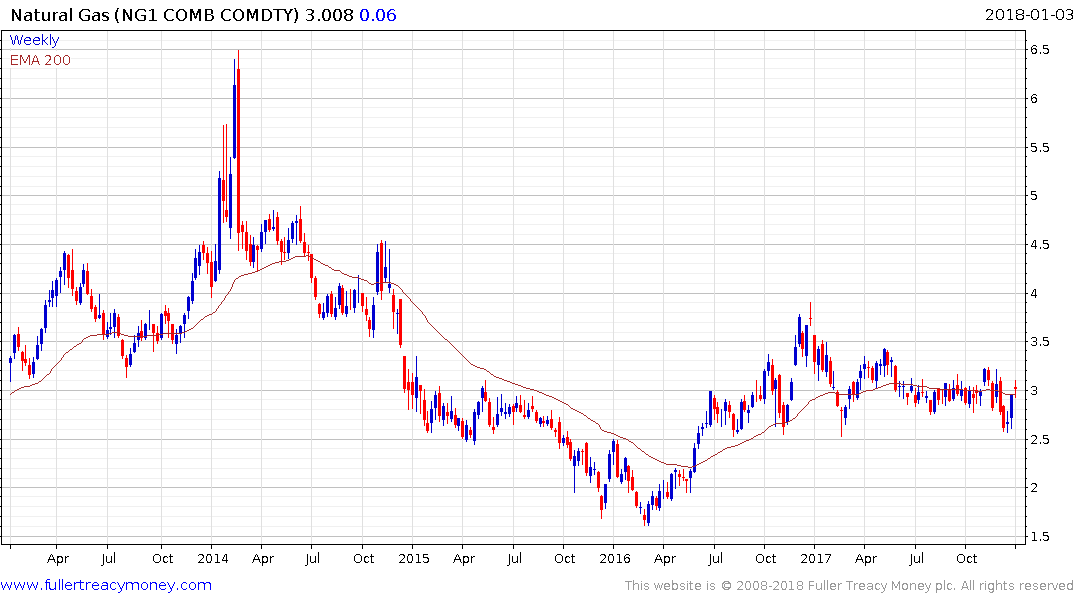Click the Weekly interval label
The width and height of the screenshot is (1075, 600).
pyautogui.click(x=34, y=40)
